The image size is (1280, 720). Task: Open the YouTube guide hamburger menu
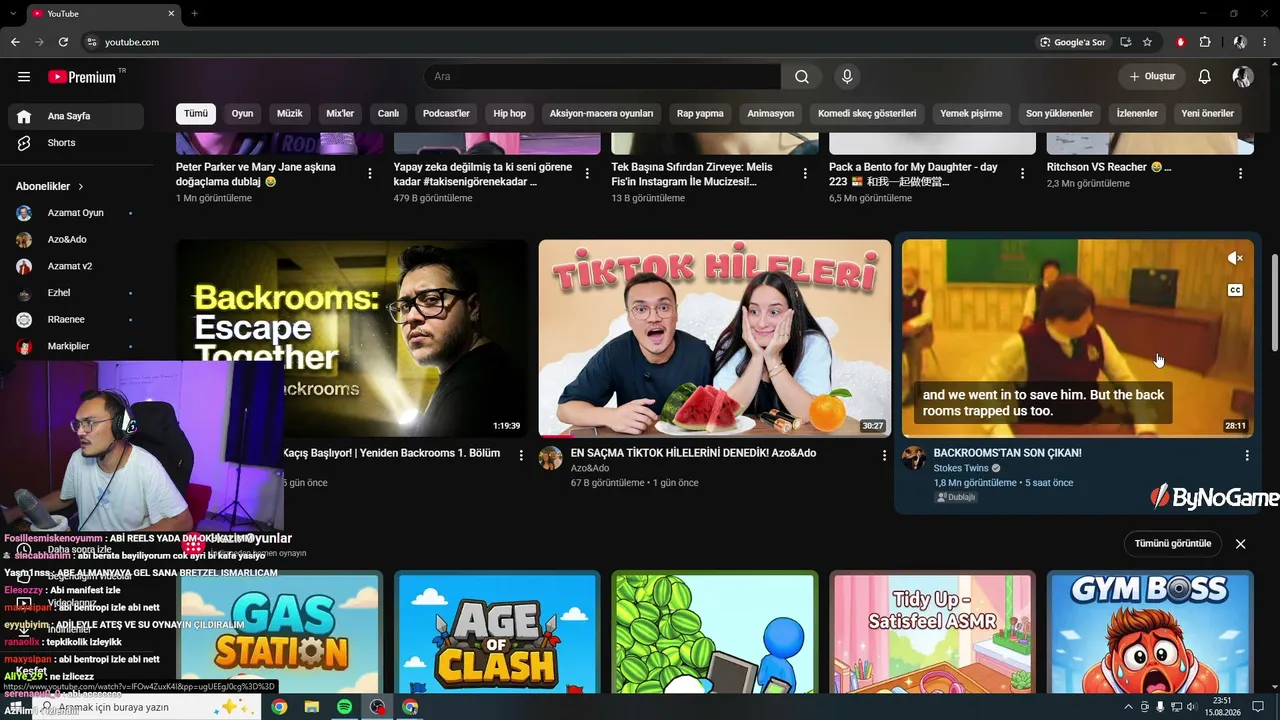(24, 77)
